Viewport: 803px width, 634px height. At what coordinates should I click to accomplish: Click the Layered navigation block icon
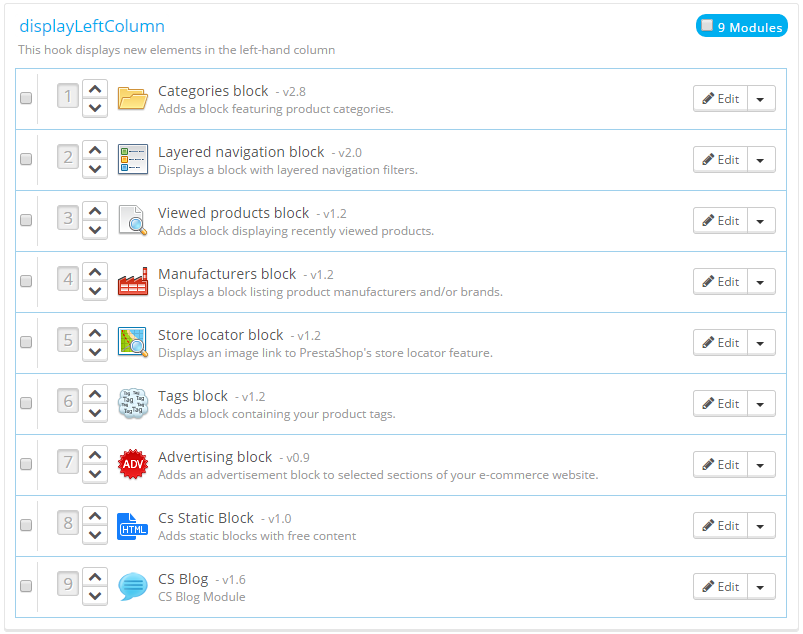click(132, 159)
